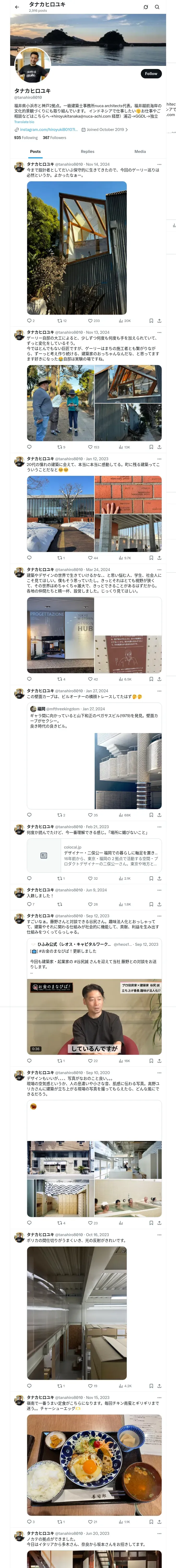
Task: View analytics of the Jan 27, 2024 post with 69K views
Action: tap(124, 814)
